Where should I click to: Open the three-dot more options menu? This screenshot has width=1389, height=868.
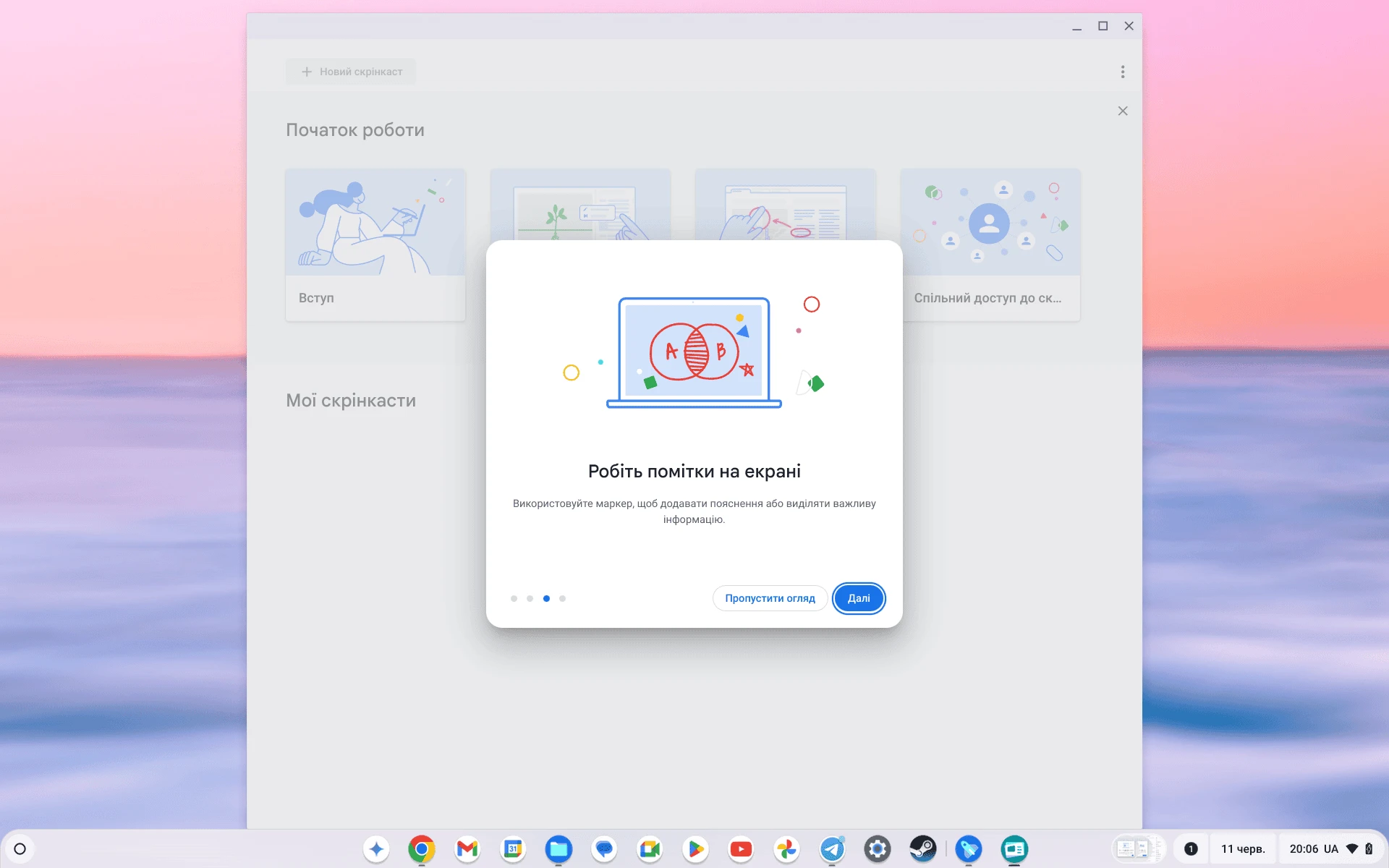(1123, 72)
